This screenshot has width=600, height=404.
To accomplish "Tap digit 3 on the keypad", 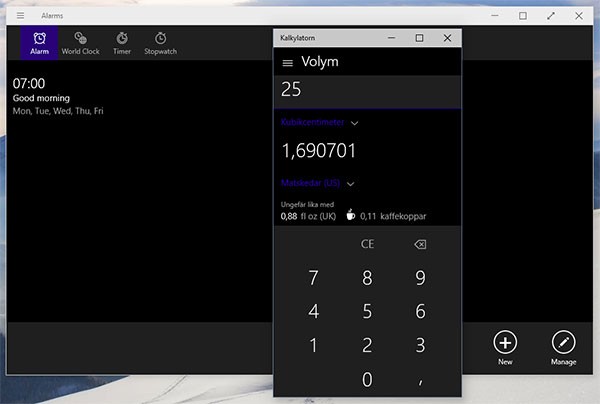I will [420, 345].
